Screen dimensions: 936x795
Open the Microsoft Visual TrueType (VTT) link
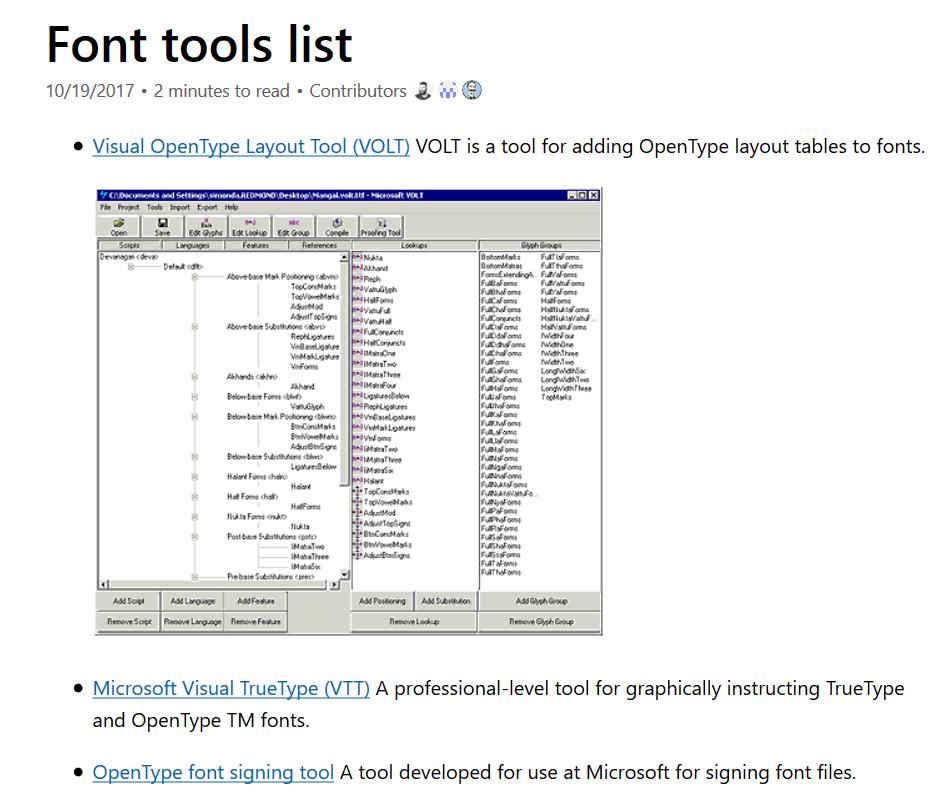[x=230, y=688]
